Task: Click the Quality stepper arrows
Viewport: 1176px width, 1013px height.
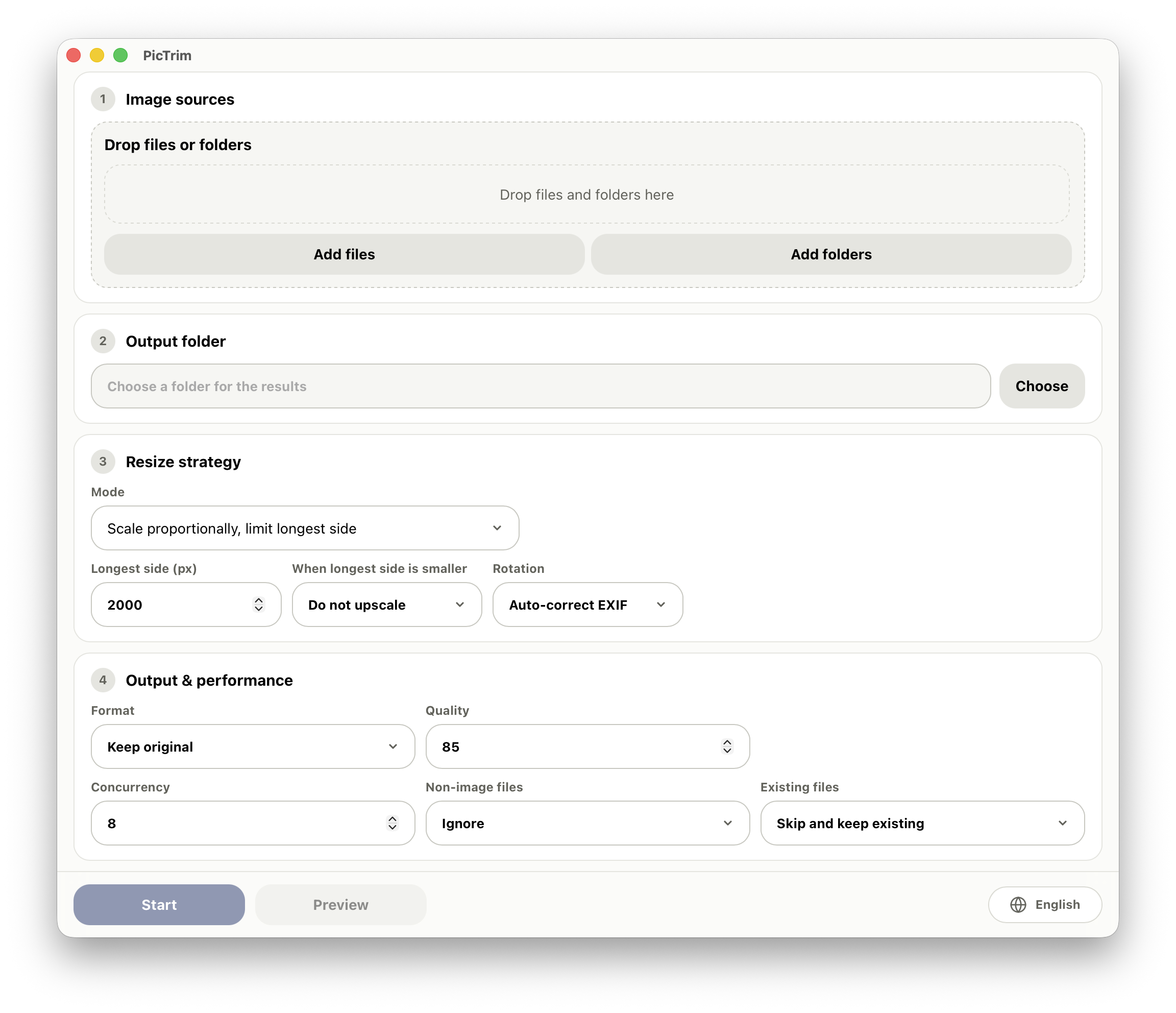Action: point(727,746)
